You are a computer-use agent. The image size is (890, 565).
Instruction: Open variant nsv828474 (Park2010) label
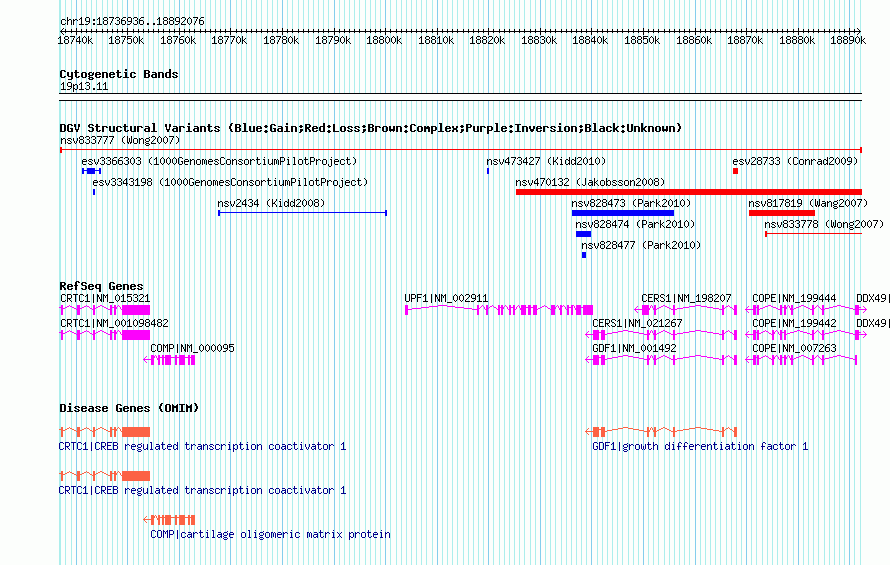(635, 224)
